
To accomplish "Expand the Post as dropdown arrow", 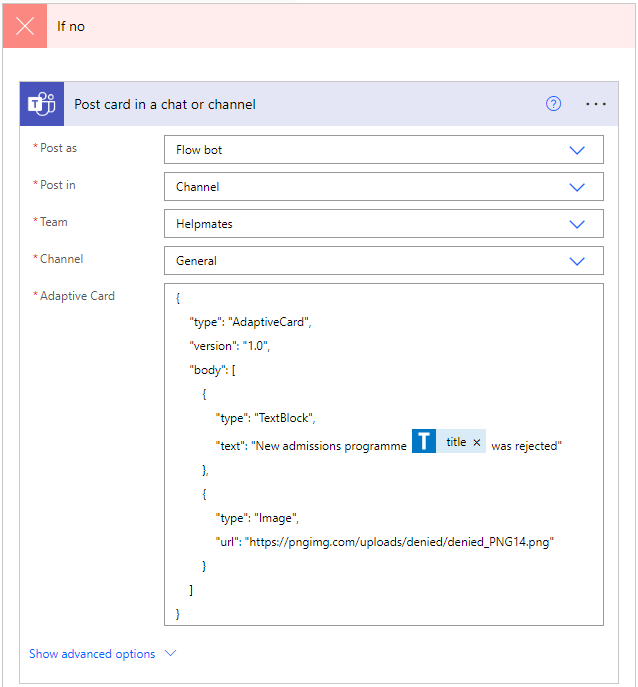I will tap(576, 150).
